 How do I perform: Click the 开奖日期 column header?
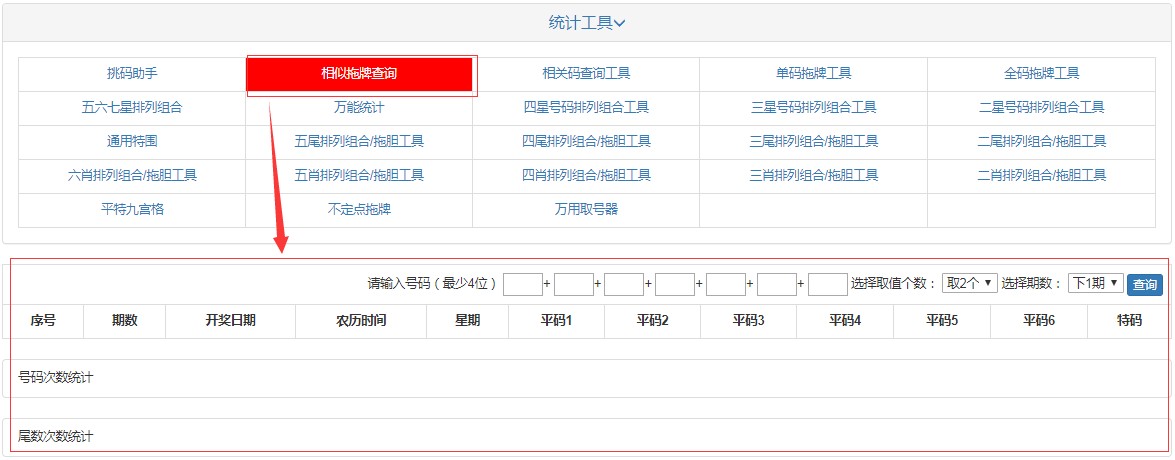pyautogui.click(x=230, y=321)
